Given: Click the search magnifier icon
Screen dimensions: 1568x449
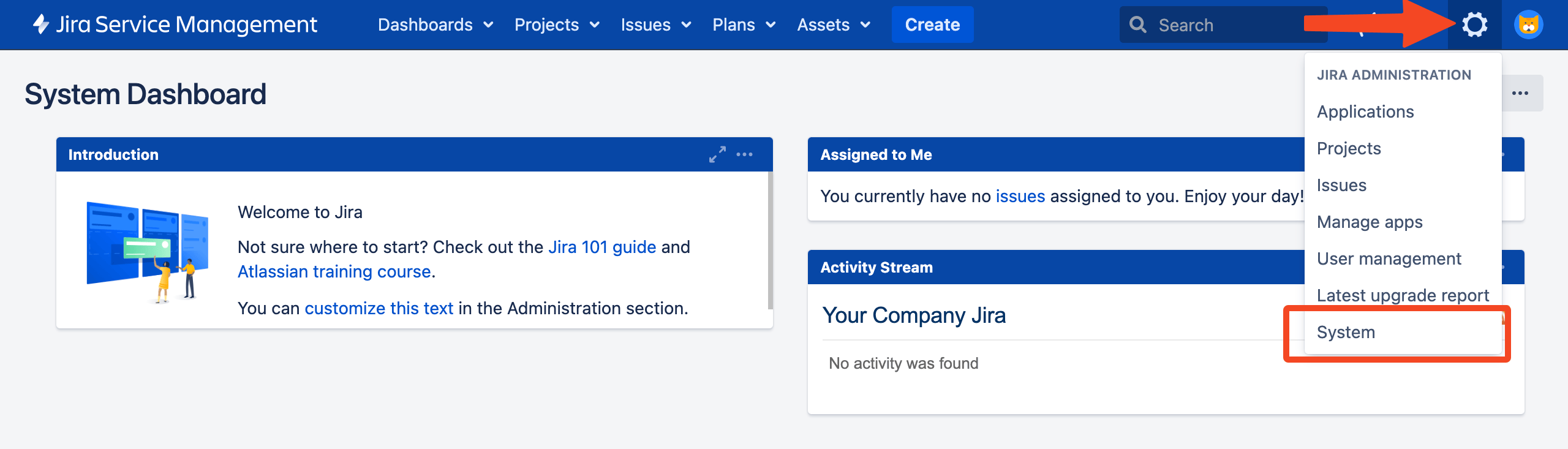Looking at the screenshot, I should (1138, 25).
